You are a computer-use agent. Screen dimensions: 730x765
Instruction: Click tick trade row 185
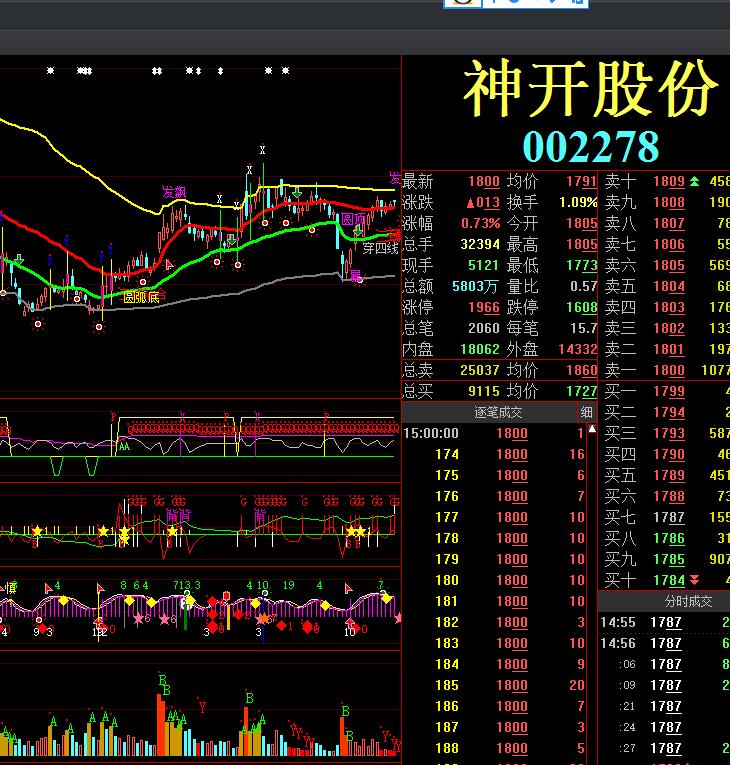(x=494, y=685)
